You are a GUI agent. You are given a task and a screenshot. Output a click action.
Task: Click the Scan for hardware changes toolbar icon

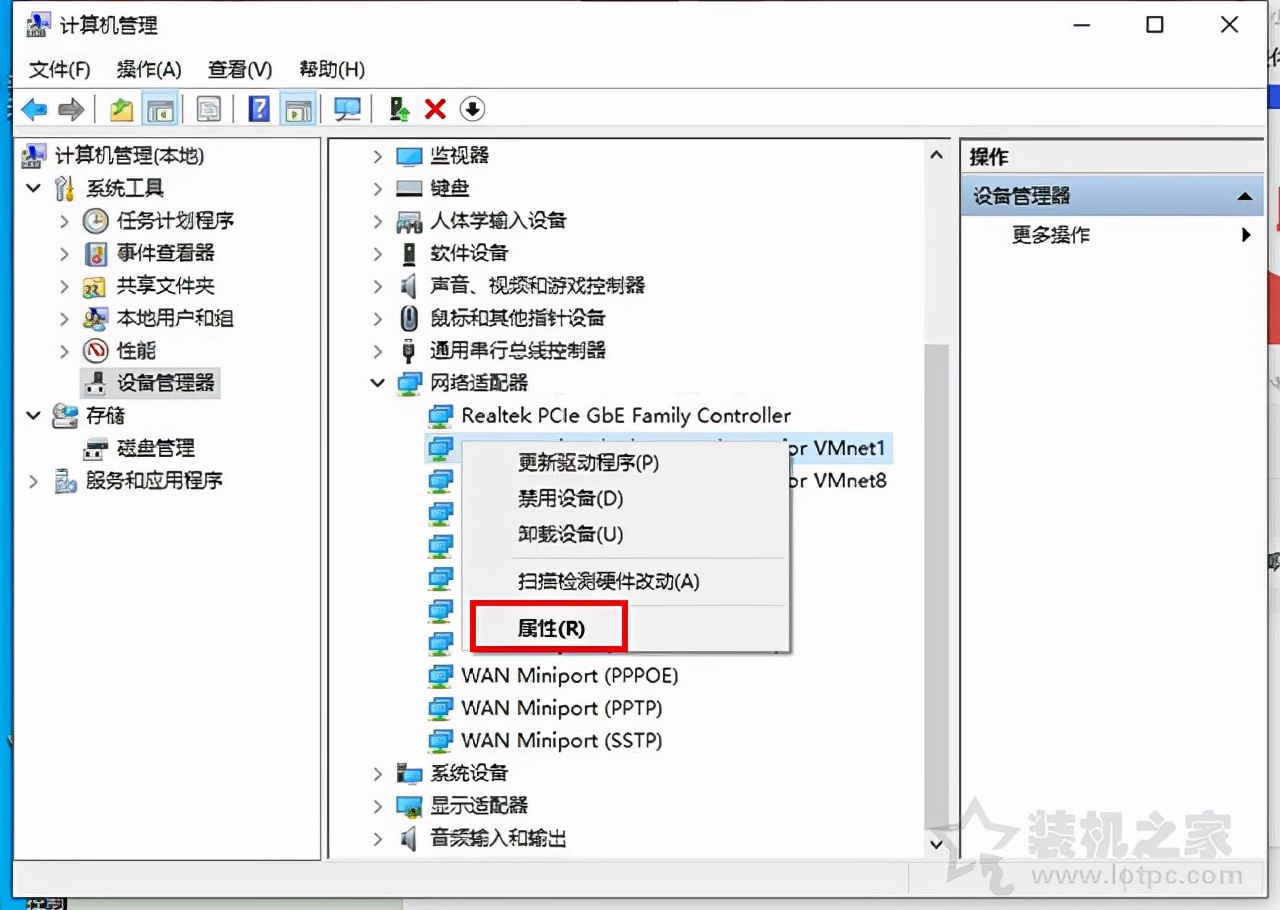click(472, 108)
